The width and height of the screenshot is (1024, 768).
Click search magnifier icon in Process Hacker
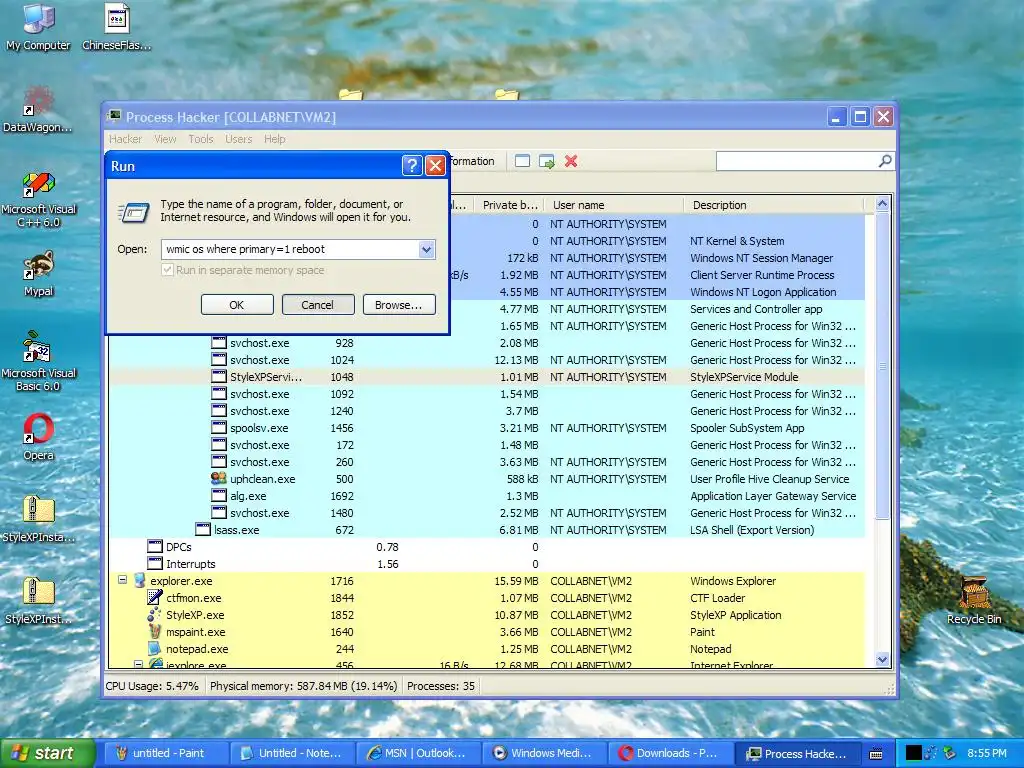point(885,161)
